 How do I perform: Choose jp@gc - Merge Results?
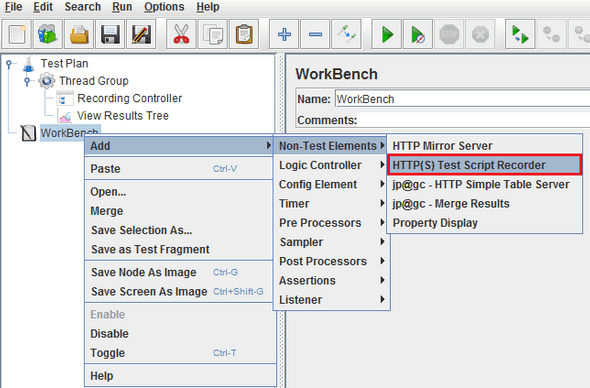click(x=485, y=203)
